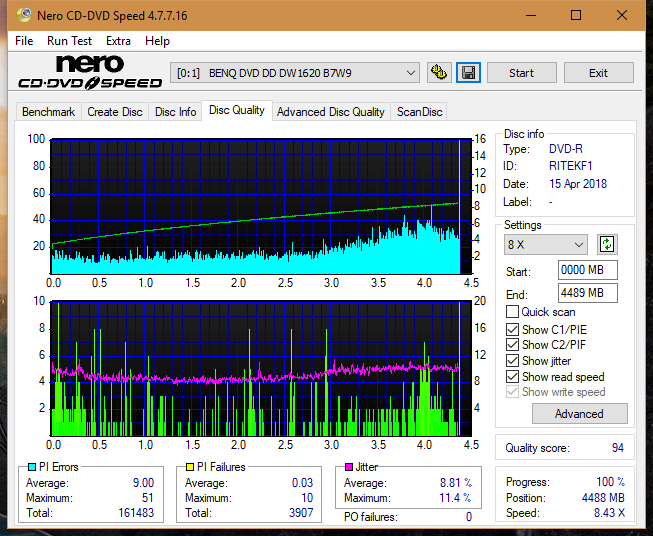Click the save floppy disk icon
653x536 pixels.
(469, 73)
